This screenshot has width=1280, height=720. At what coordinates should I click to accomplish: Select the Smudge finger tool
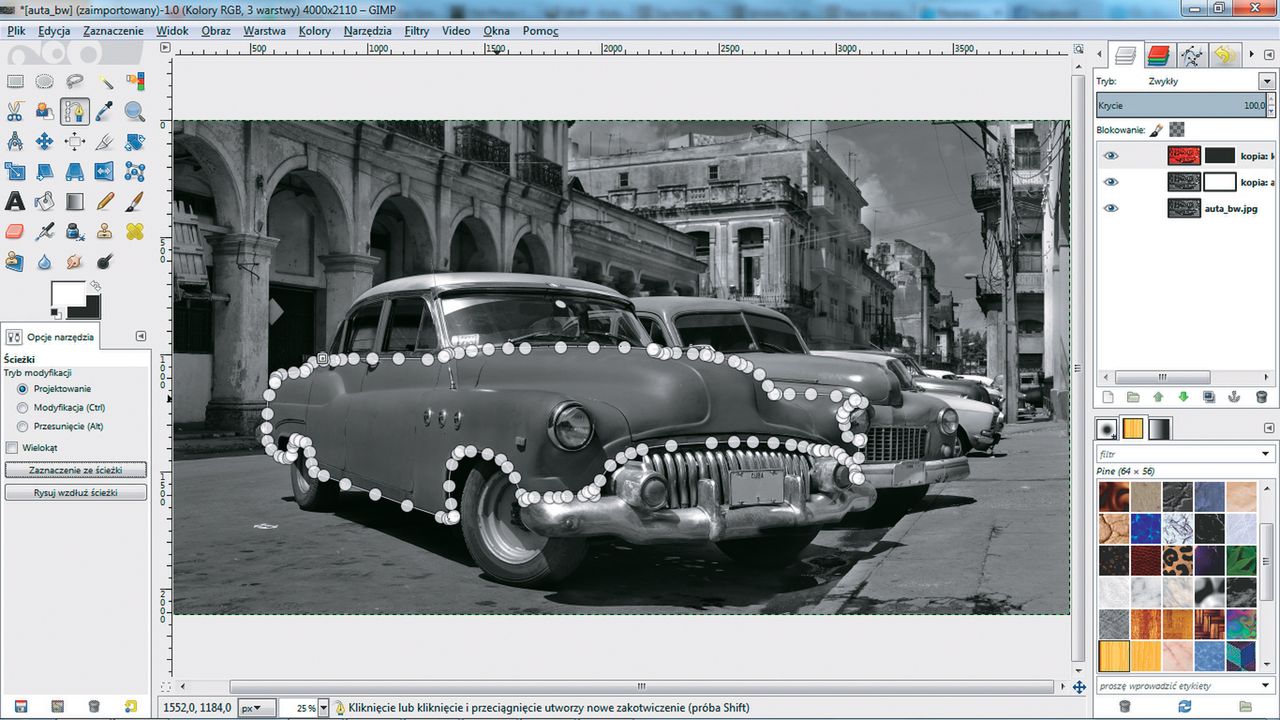(74, 262)
